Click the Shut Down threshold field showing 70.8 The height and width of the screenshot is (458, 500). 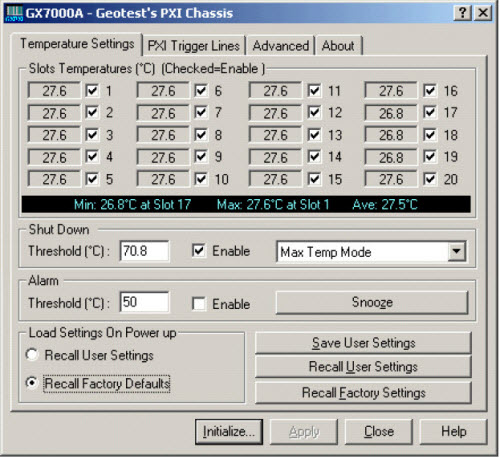pos(144,251)
